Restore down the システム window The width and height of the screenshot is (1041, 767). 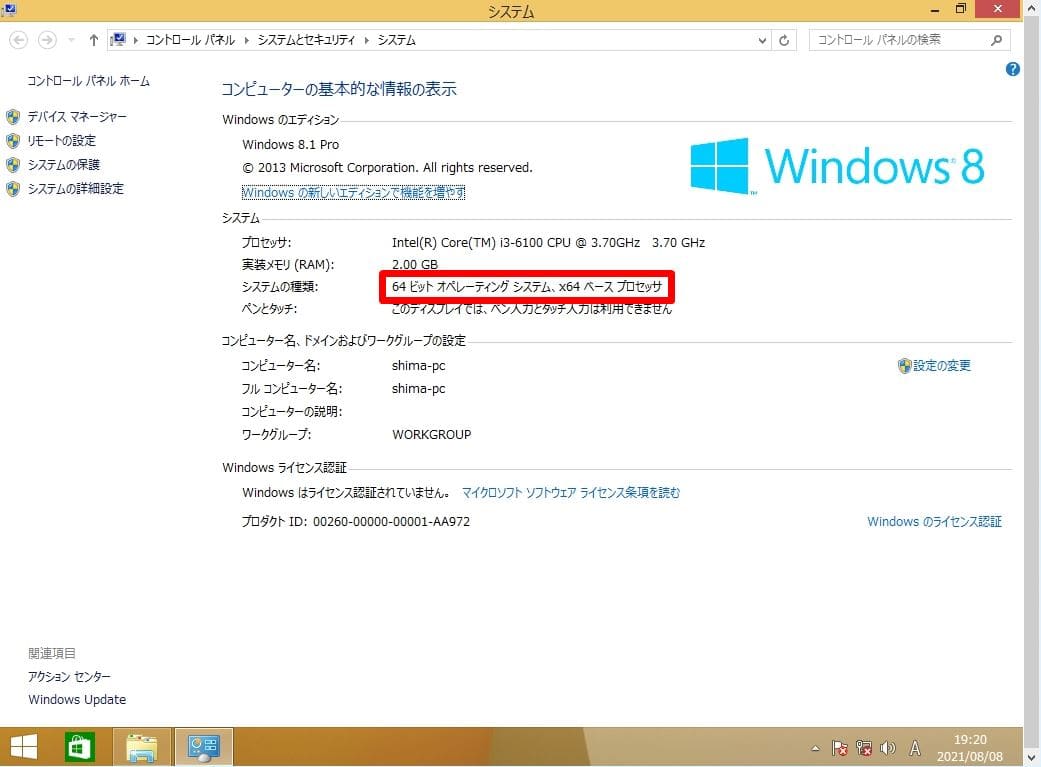[x=961, y=9]
